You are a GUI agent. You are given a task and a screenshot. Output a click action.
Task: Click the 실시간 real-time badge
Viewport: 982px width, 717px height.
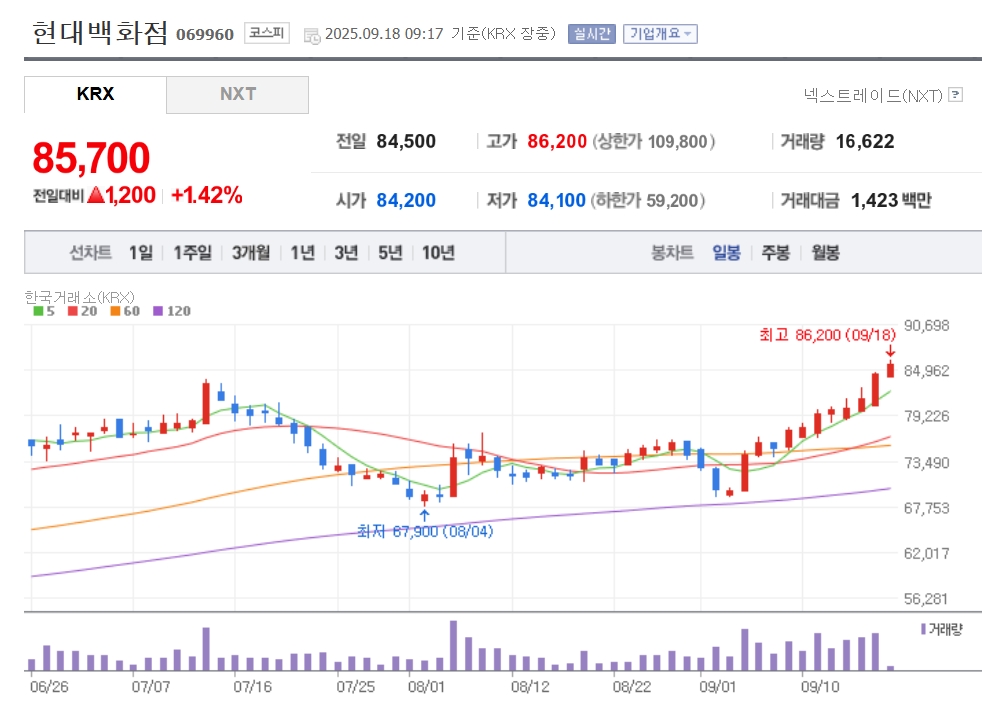(x=592, y=34)
